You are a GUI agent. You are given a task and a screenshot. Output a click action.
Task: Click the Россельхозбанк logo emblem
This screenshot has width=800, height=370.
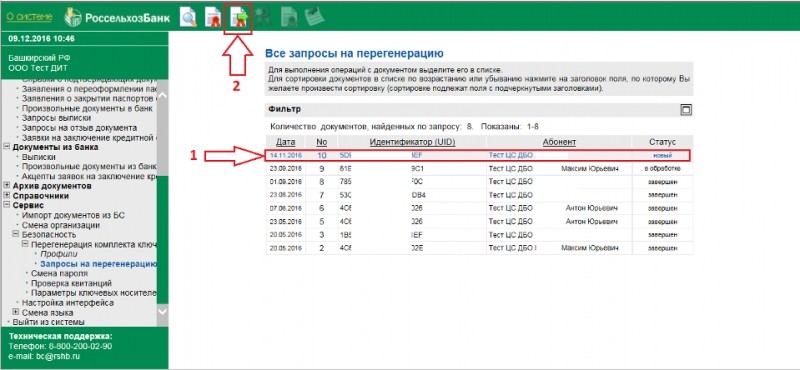tap(73, 17)
